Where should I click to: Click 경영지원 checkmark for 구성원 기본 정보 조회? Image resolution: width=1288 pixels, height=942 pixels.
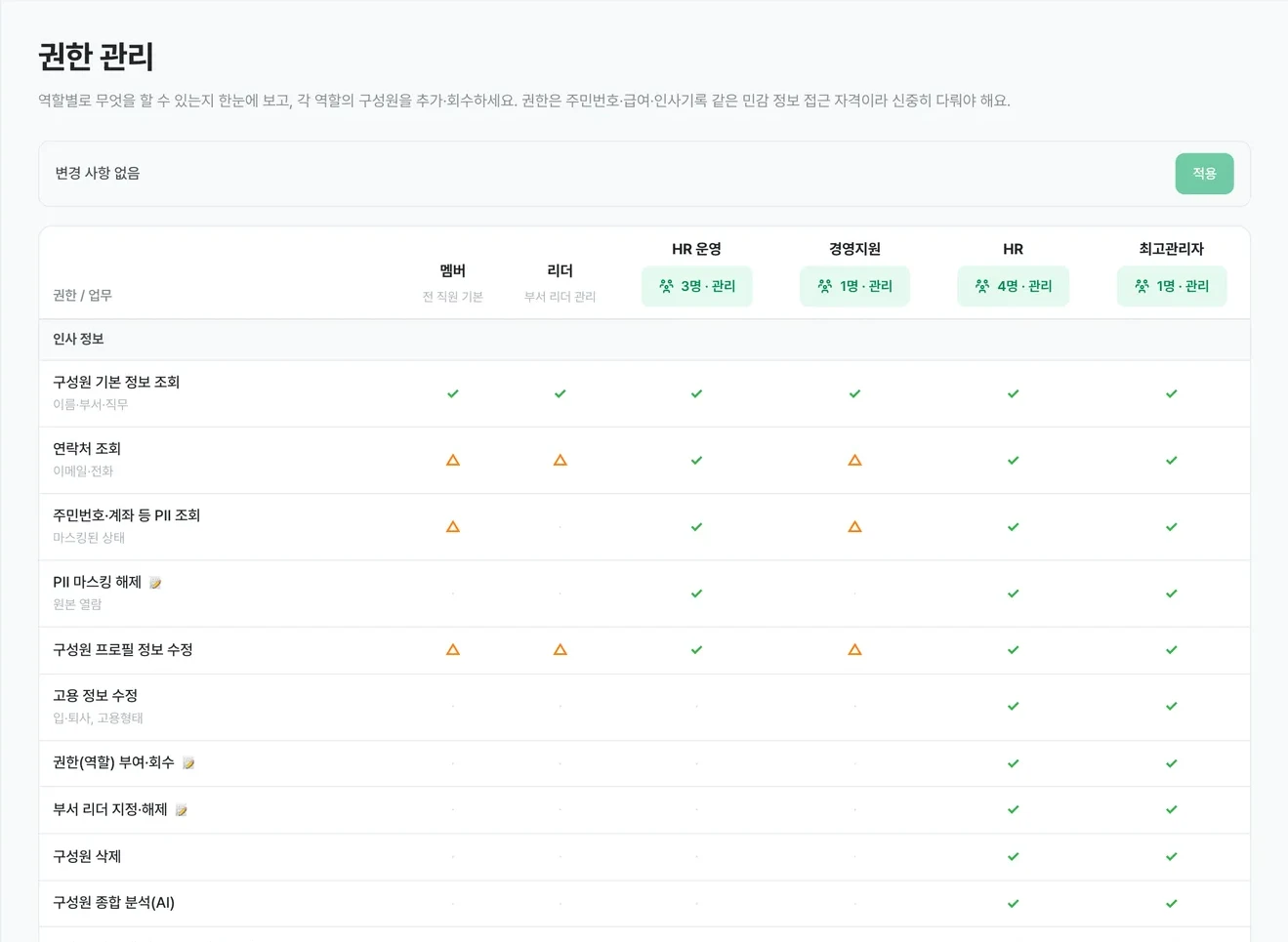coord(854,393)
